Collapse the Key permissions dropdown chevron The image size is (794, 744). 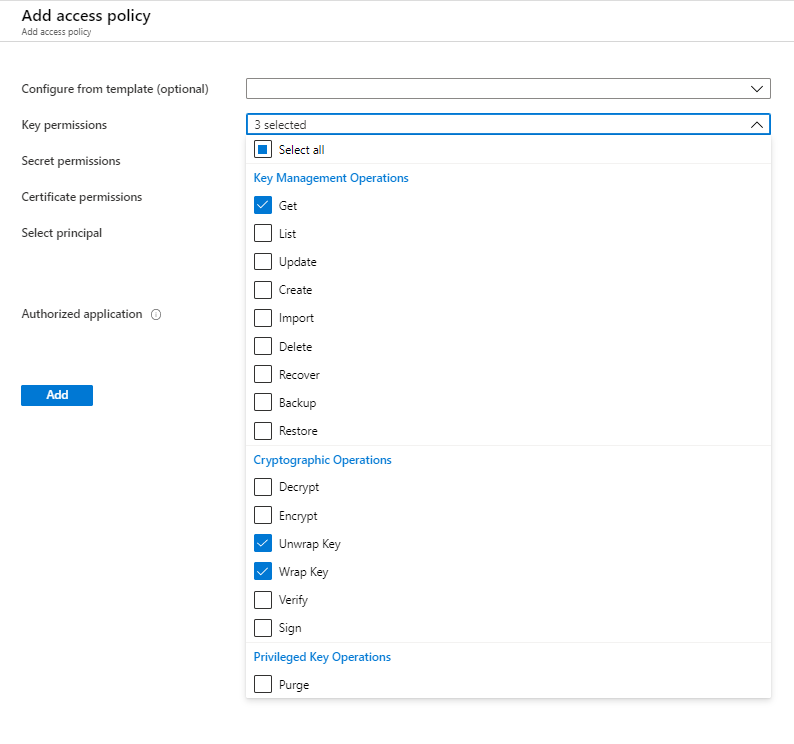(x=757, y=125)
